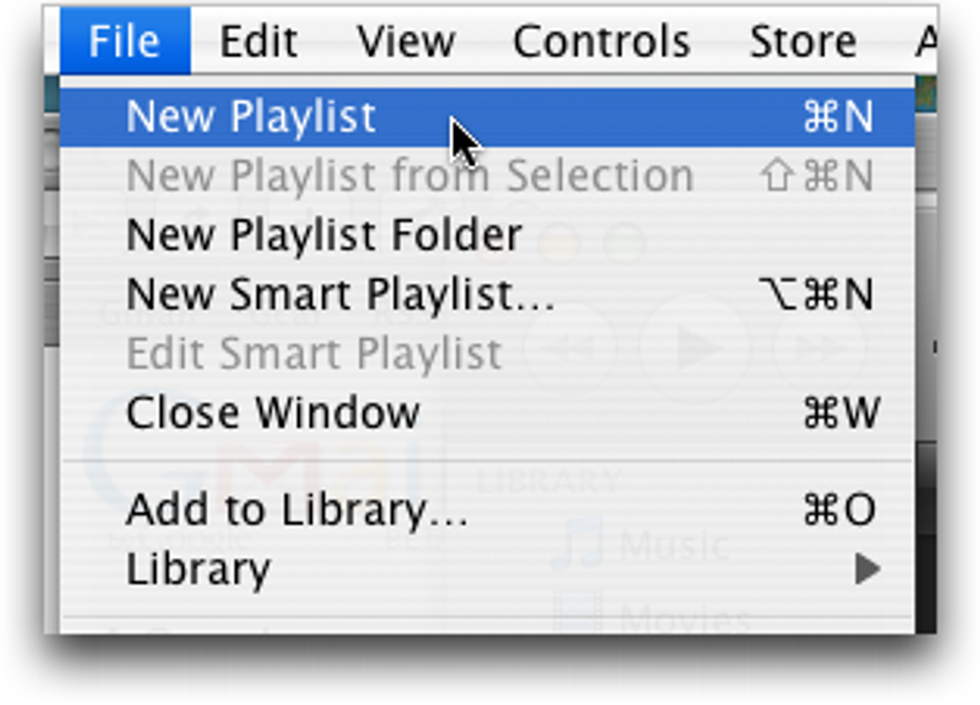Click the ⌘N shortcut beside New Playlist
This screenshot has width=980, height=705.
point(838,117)
